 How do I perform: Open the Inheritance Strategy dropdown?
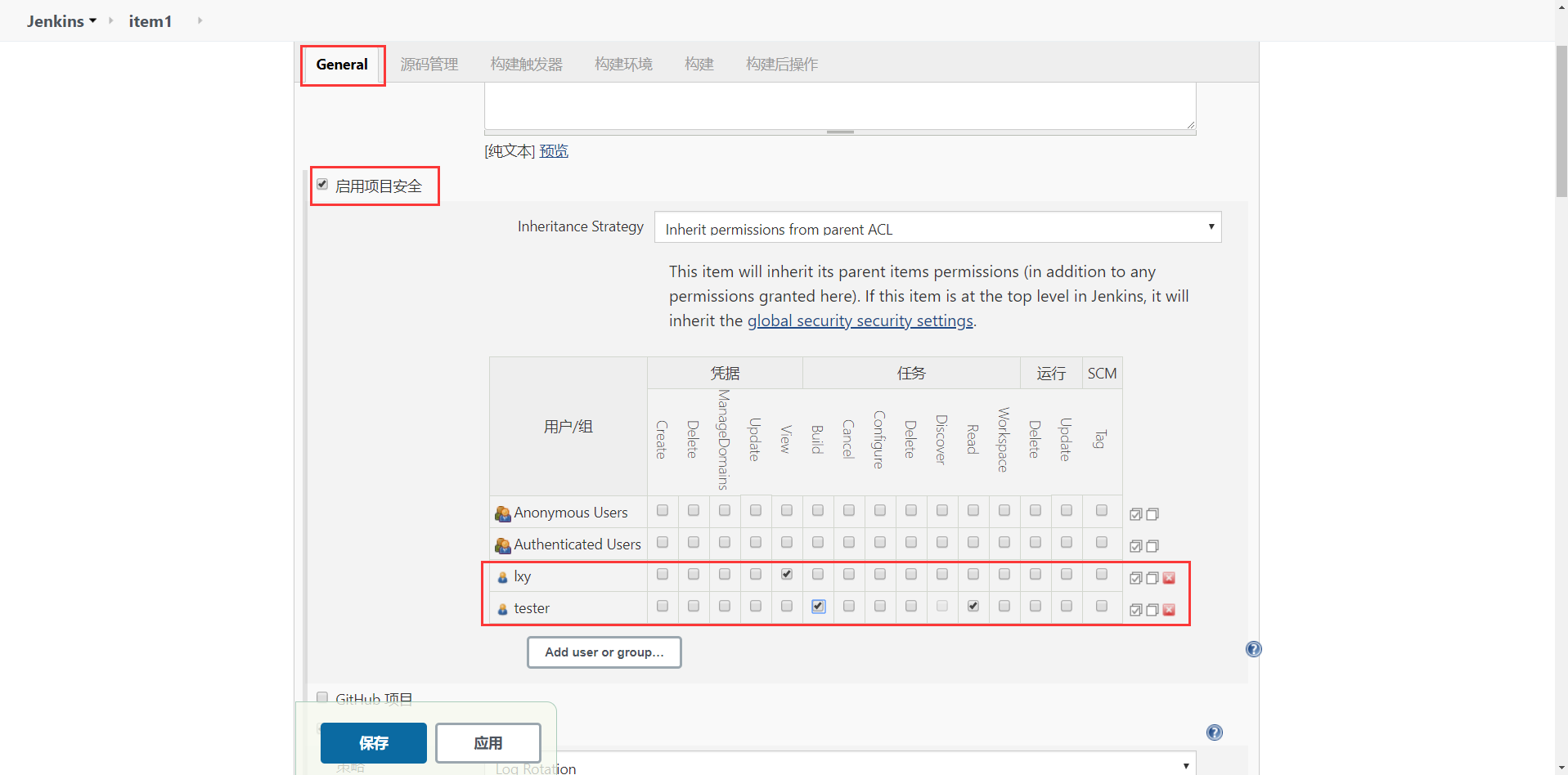937,227
